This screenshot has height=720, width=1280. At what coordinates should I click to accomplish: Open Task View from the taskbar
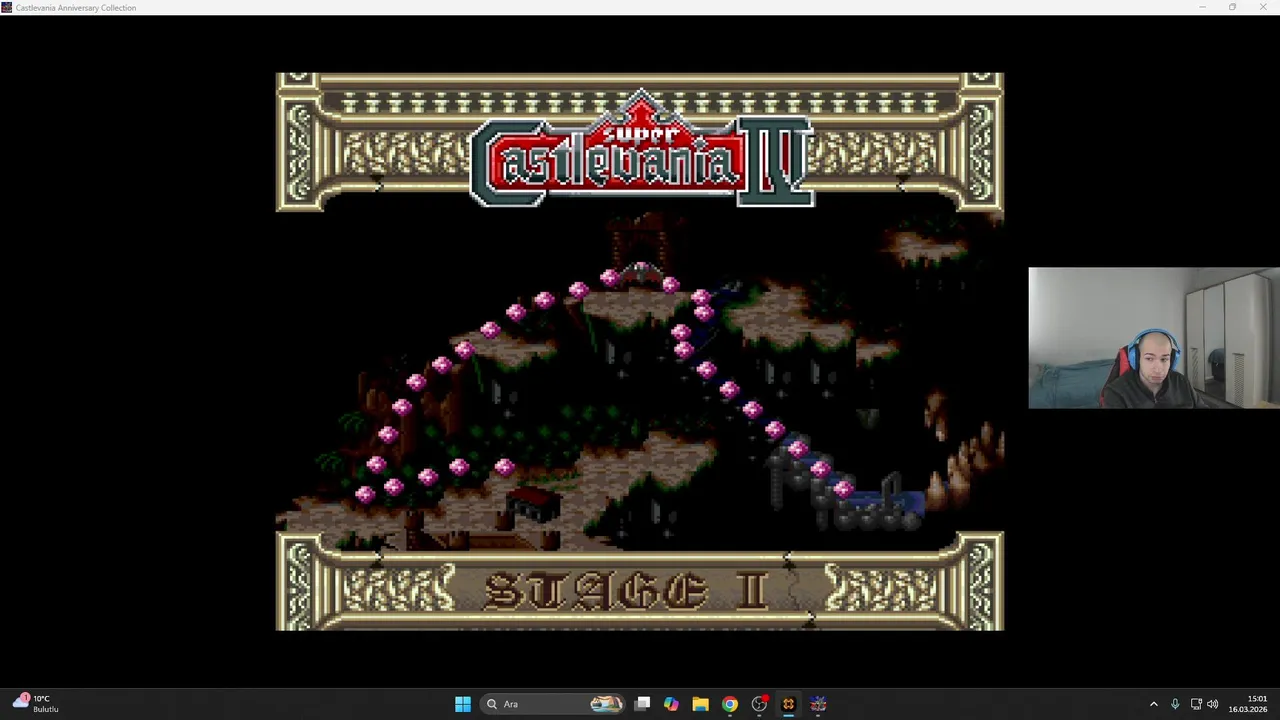(x=643, y=704)
